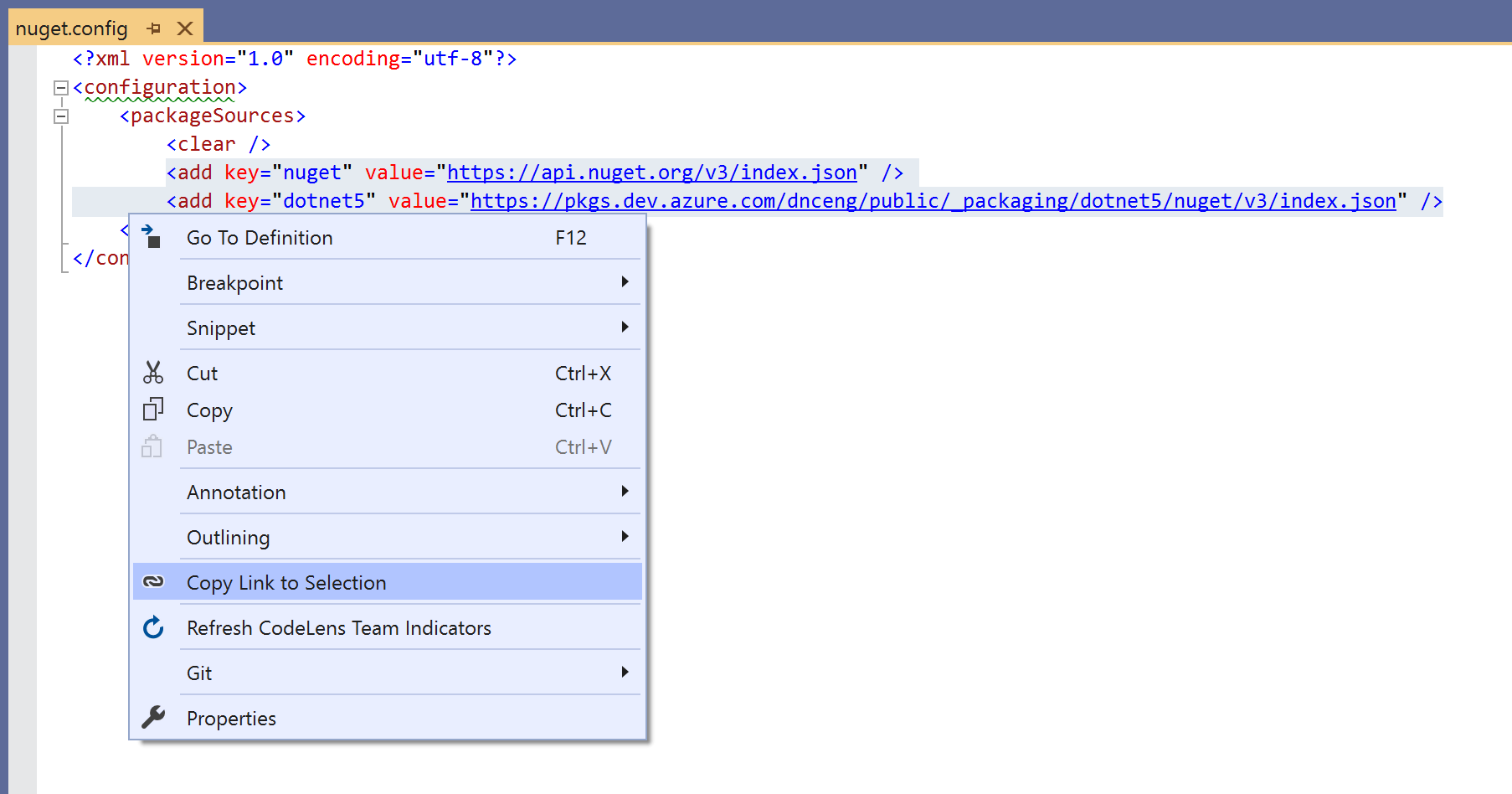This screenshot has width=1512, height=794.
Task: Expand Outlining submenu arrow
Action: pos(625,537)
